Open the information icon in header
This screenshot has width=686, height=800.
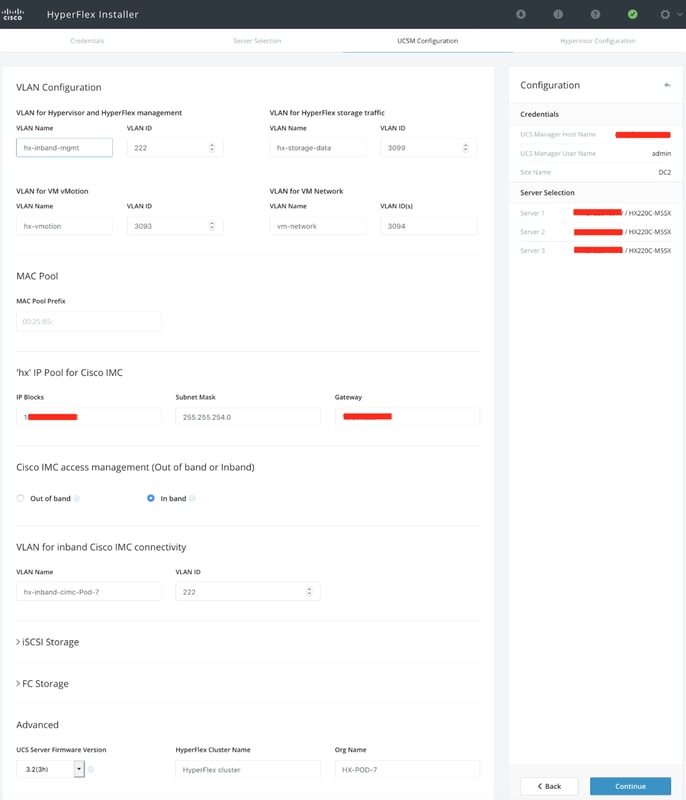coord(558,14)
